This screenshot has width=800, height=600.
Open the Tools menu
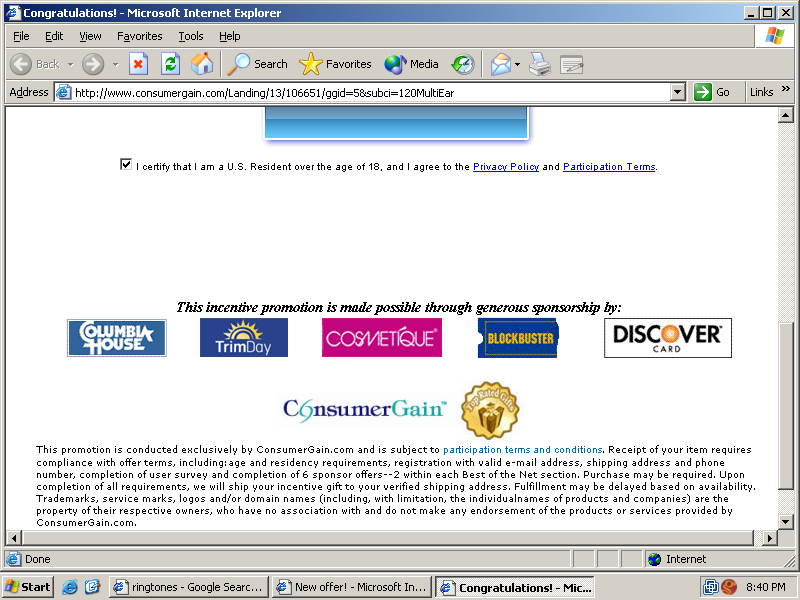tap(191, 36)
